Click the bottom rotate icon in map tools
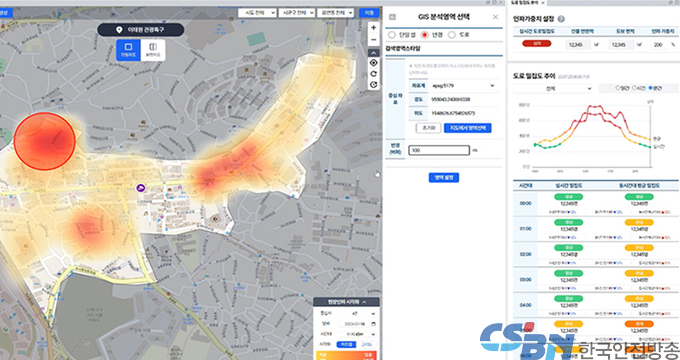680x360 pixels. [373, 85]
